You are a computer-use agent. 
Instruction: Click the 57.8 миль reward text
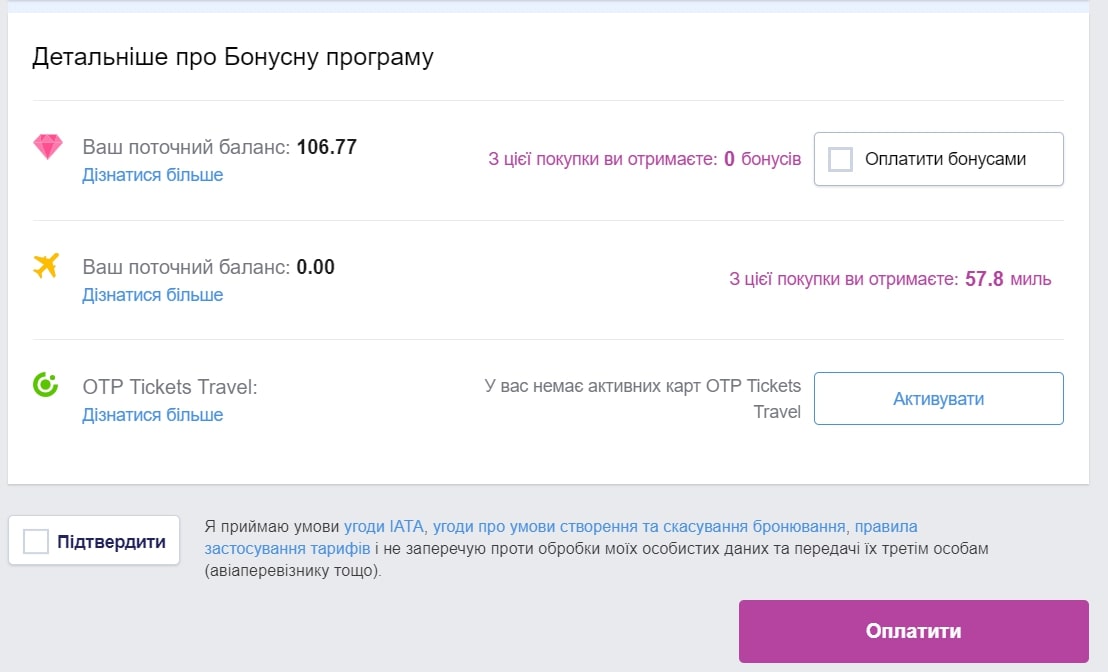(x=1008, y=279)
